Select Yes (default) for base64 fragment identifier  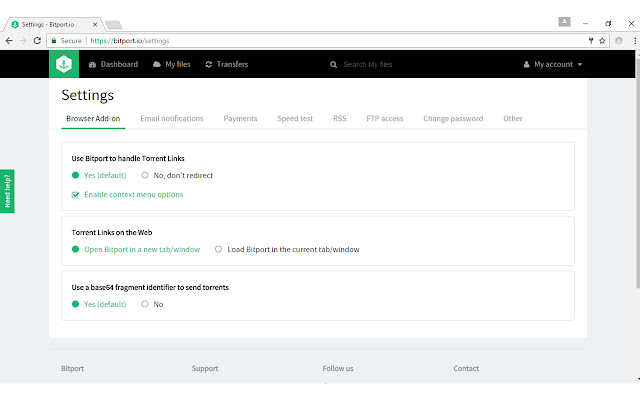(x=75, y=304)
